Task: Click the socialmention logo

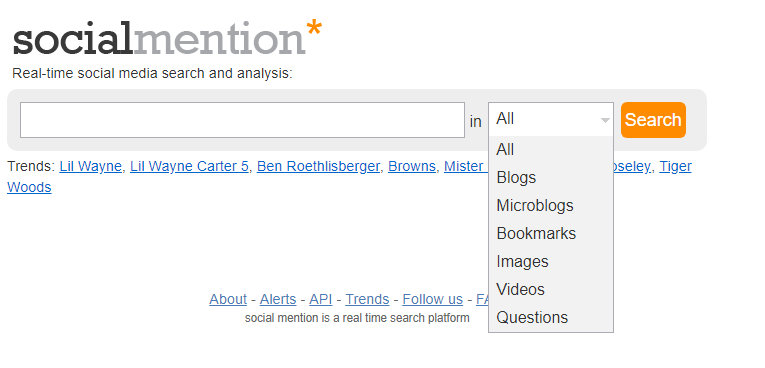Action: click(x=167, y=38)
